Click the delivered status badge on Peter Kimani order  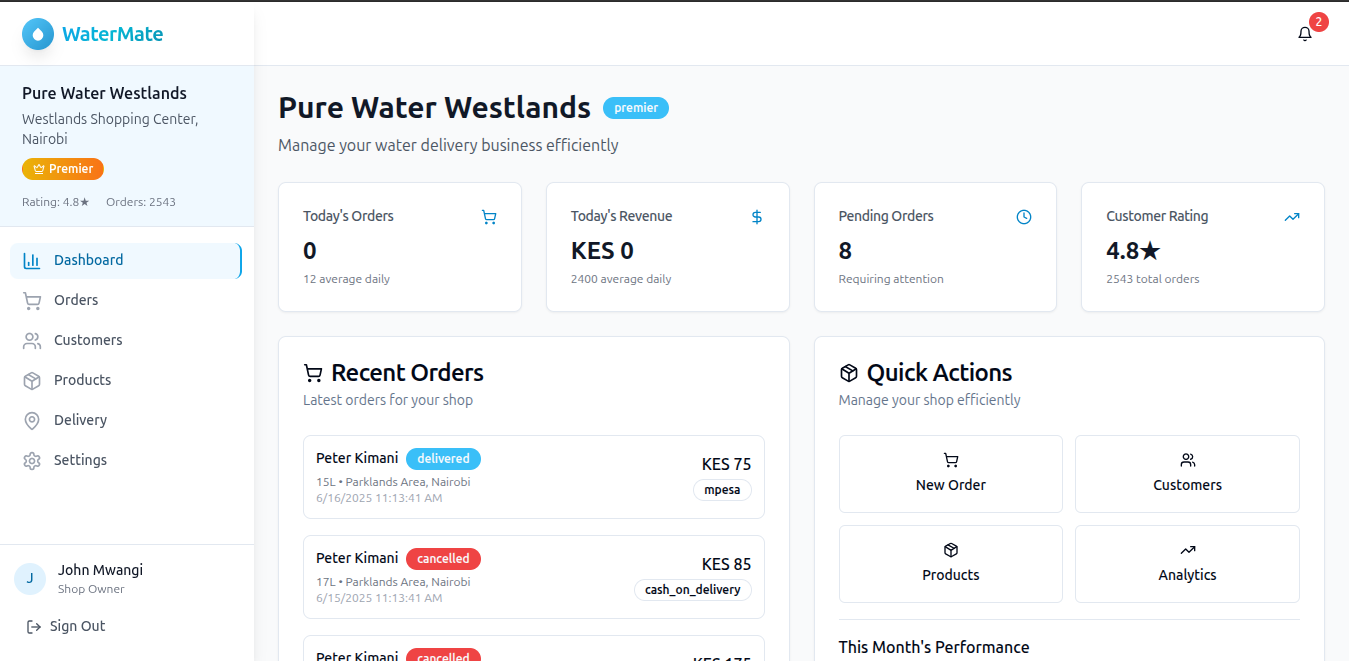click(x=443, y=459)
